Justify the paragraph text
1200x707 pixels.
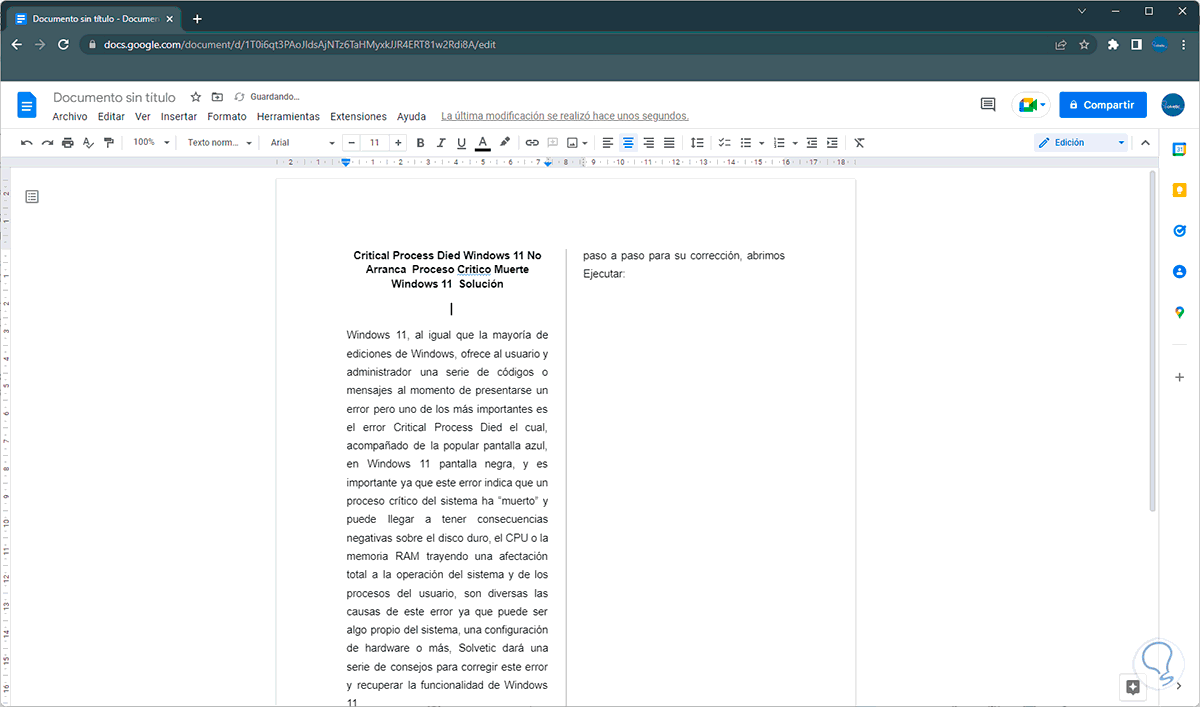coord(669,143)
